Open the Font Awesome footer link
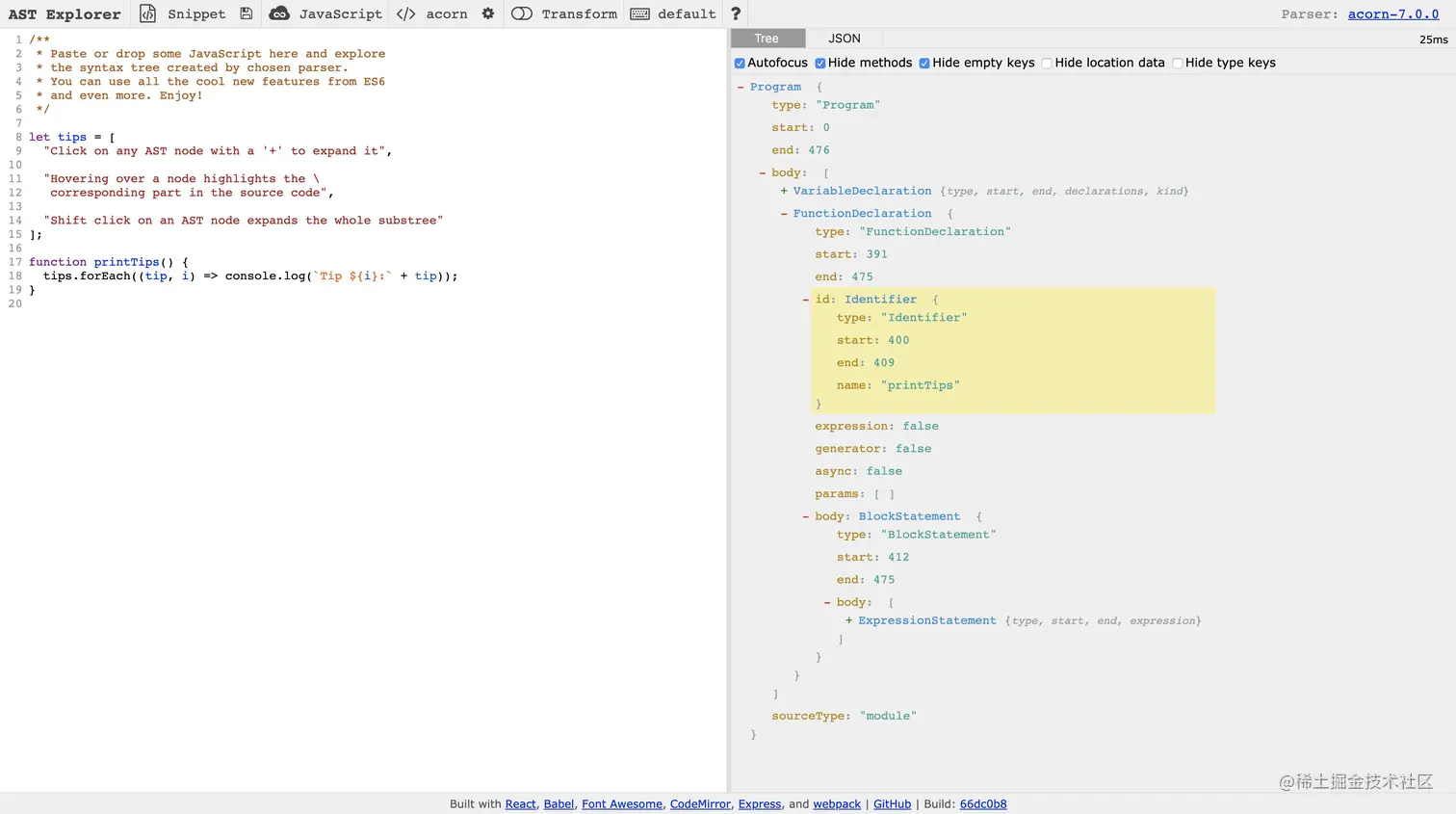 point(622,804)
